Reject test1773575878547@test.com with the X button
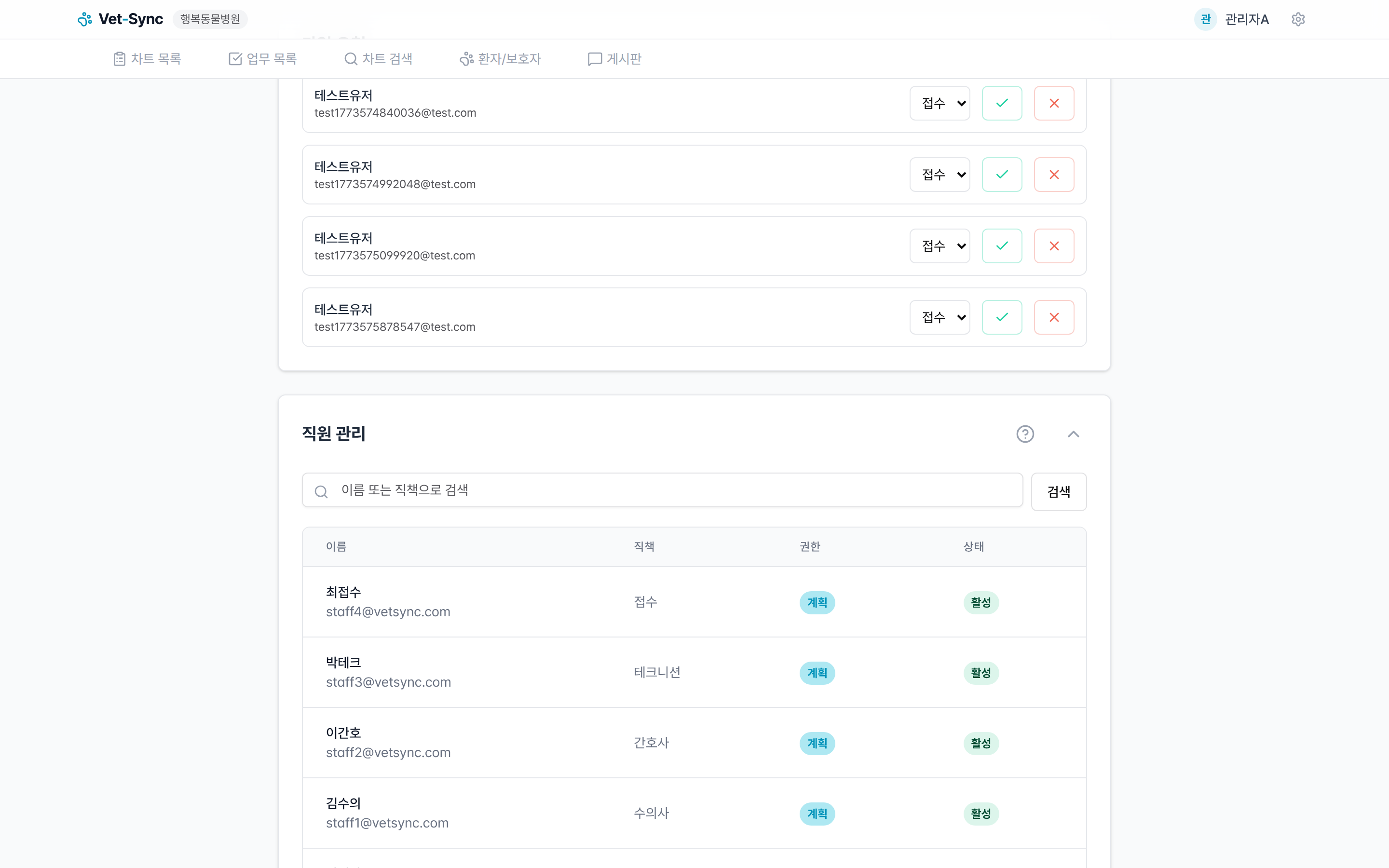The width and height of the screenshot is (1389, 868). point(1053,316)
